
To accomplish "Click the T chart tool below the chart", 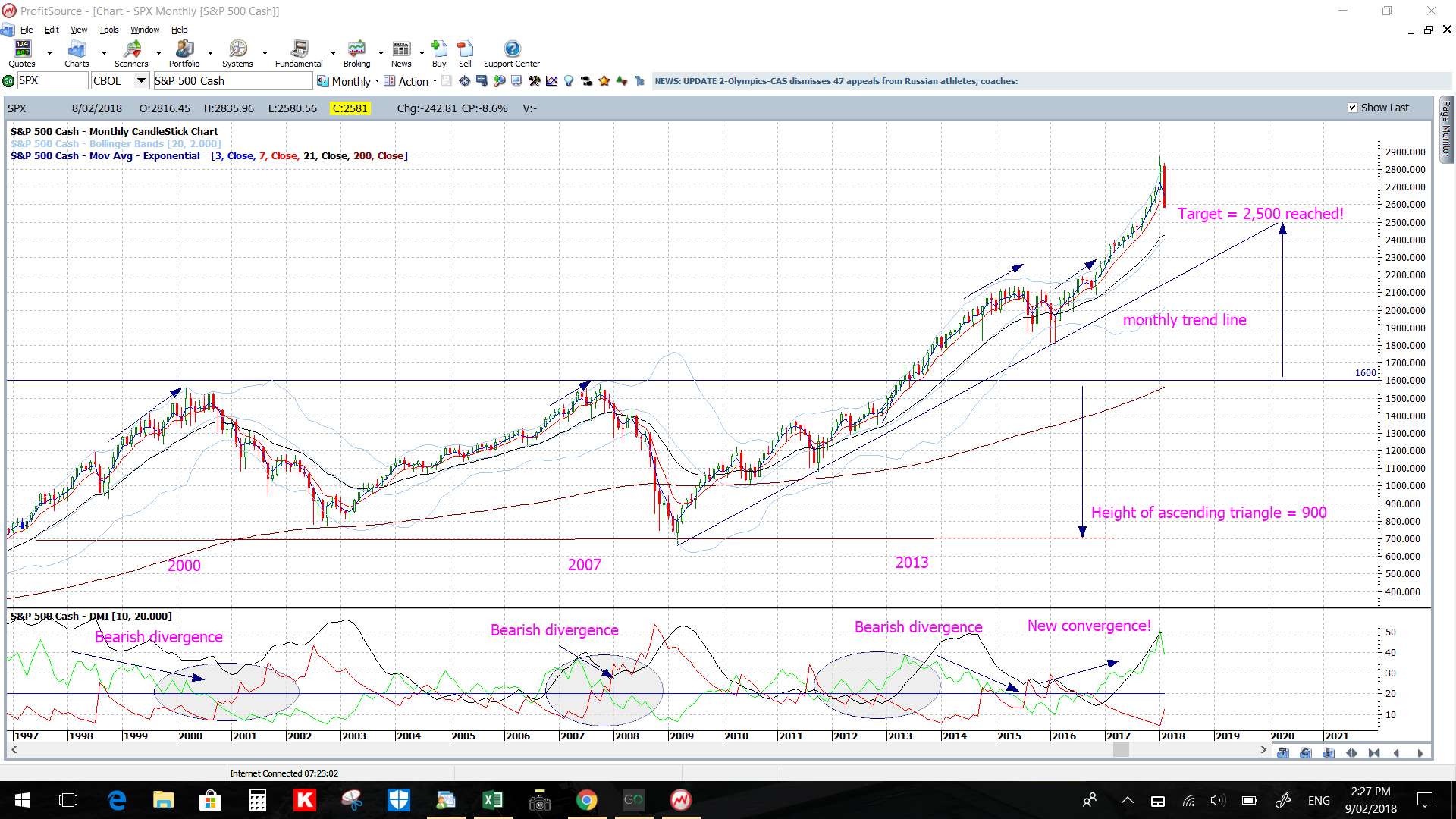I will coord(1283,753).
